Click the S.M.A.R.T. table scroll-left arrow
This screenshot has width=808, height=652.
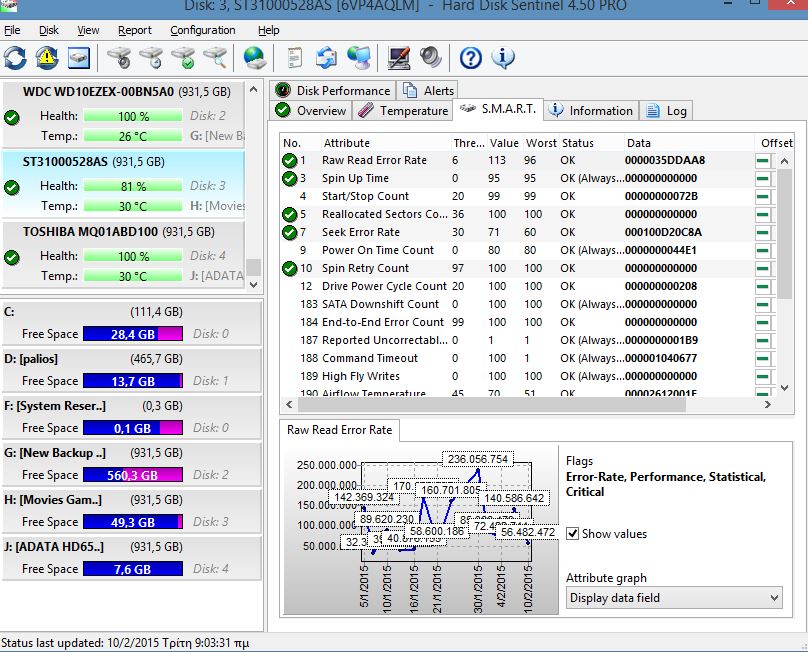pos(289,405)
